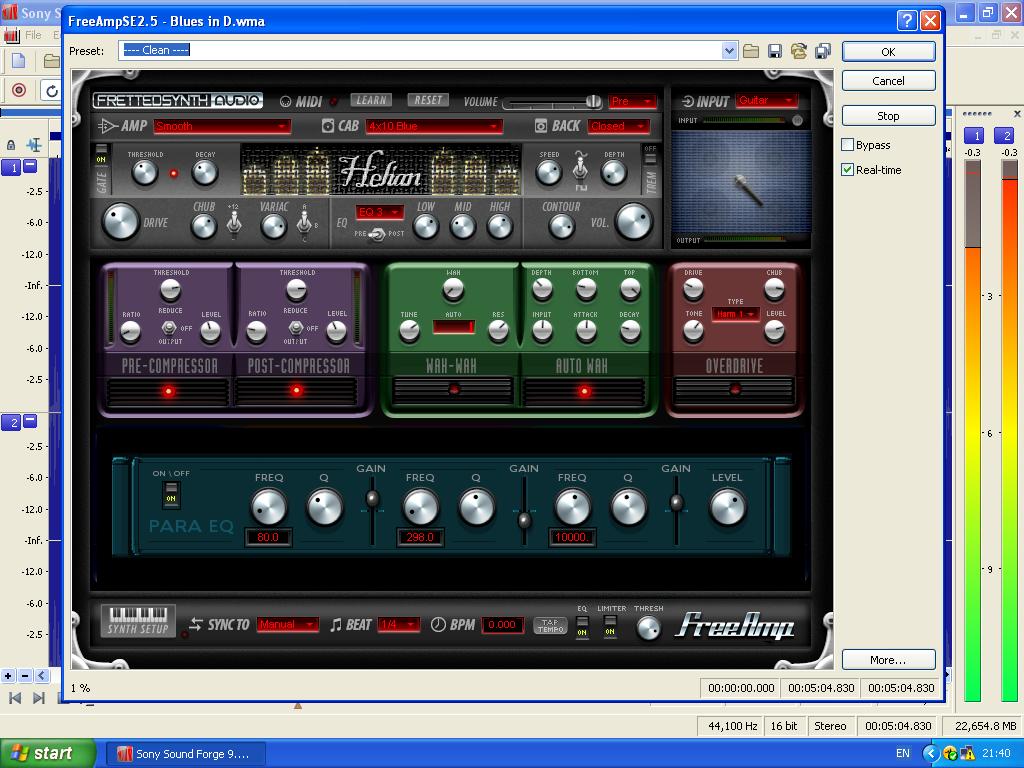Screen dimensions: 1024x768
Task: Click the More... button
Action: pos(888,660)
